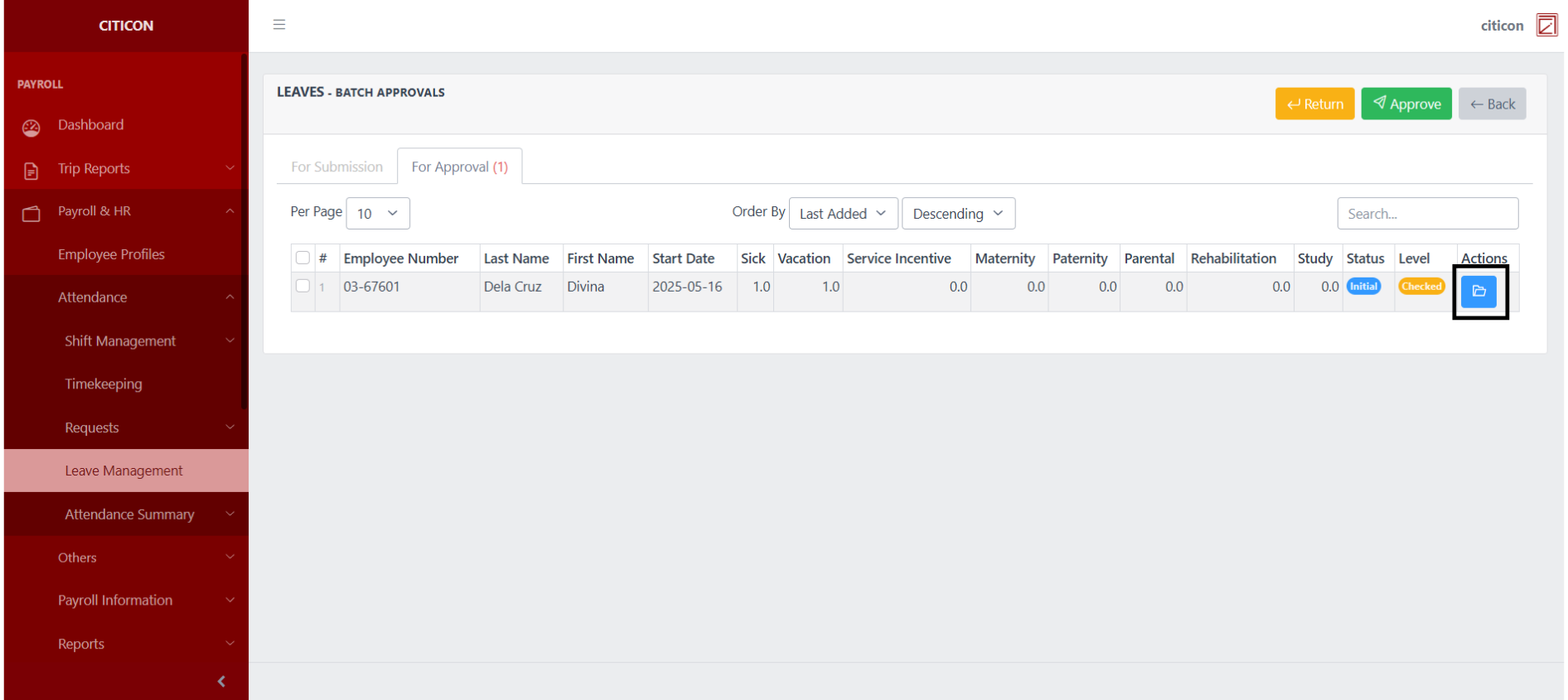
Task: Click the hamburger menu icon
Action: click(279, 25)
